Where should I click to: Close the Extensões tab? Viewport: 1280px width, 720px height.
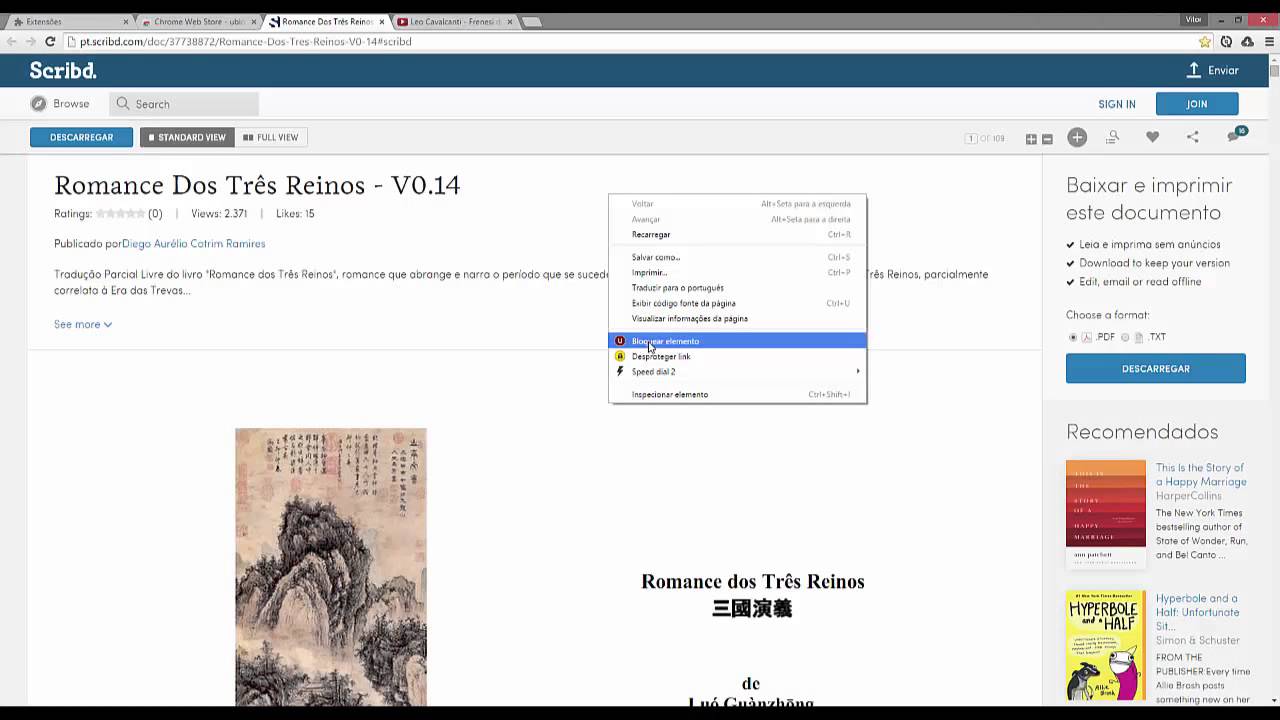[125, 21]
